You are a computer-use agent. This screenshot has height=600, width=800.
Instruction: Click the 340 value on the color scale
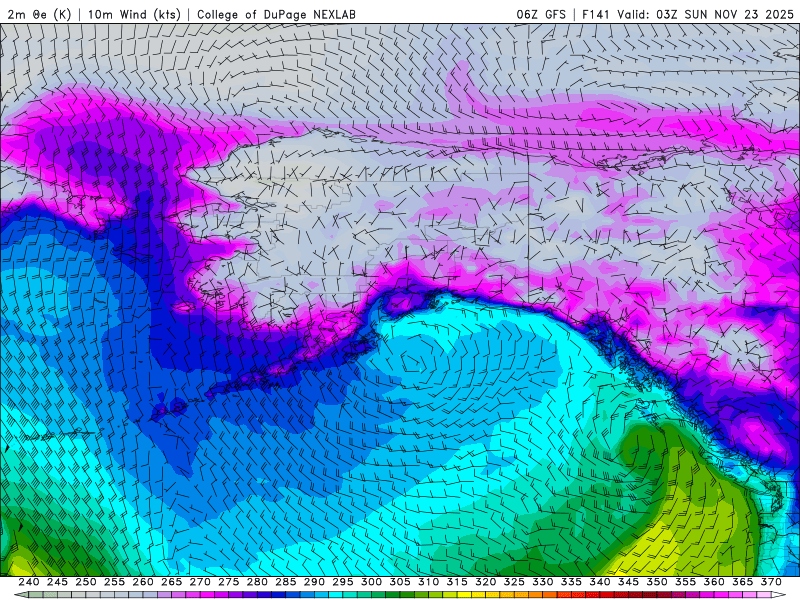tap(600, 582)
